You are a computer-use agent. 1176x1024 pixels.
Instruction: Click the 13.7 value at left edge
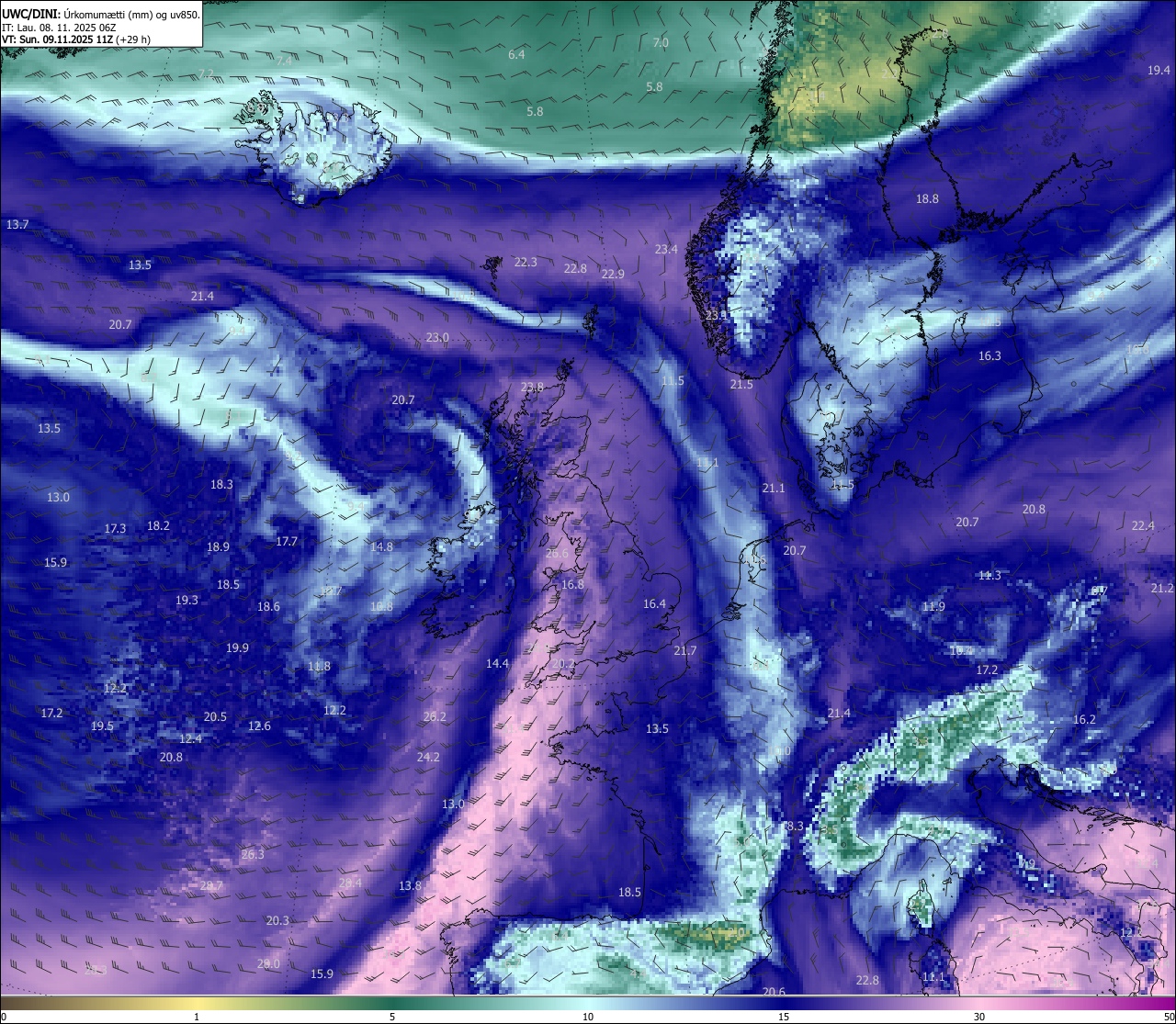pyautogui.click(x=17, y=225)
